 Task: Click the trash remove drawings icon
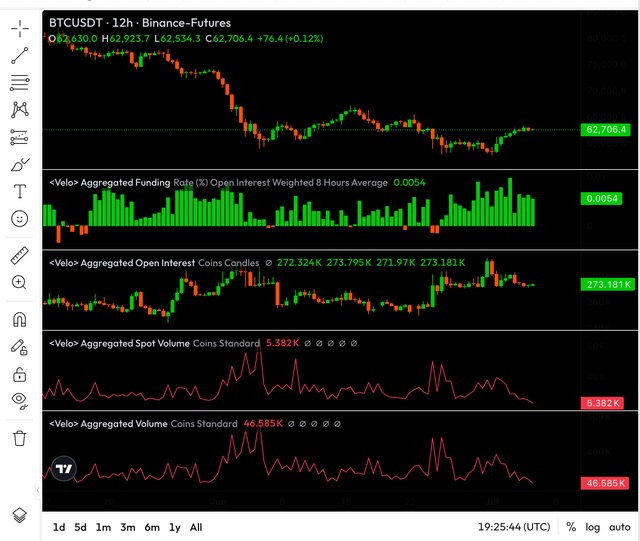click(x=20, y=438)
